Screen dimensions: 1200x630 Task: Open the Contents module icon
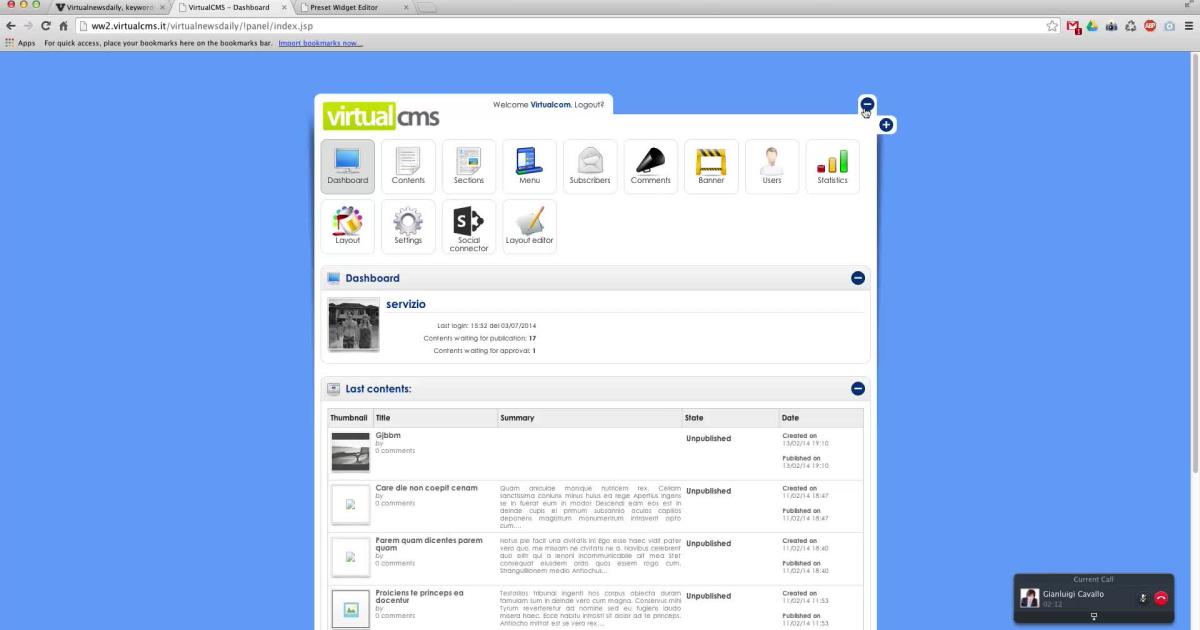click(x=408, y=165)
